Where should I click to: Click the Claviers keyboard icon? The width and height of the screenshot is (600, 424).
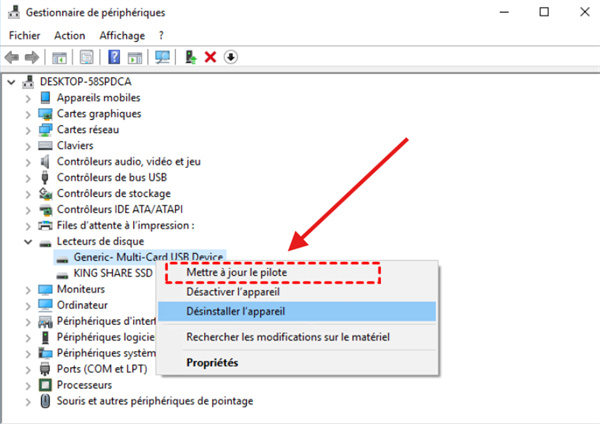coord(45,145)
